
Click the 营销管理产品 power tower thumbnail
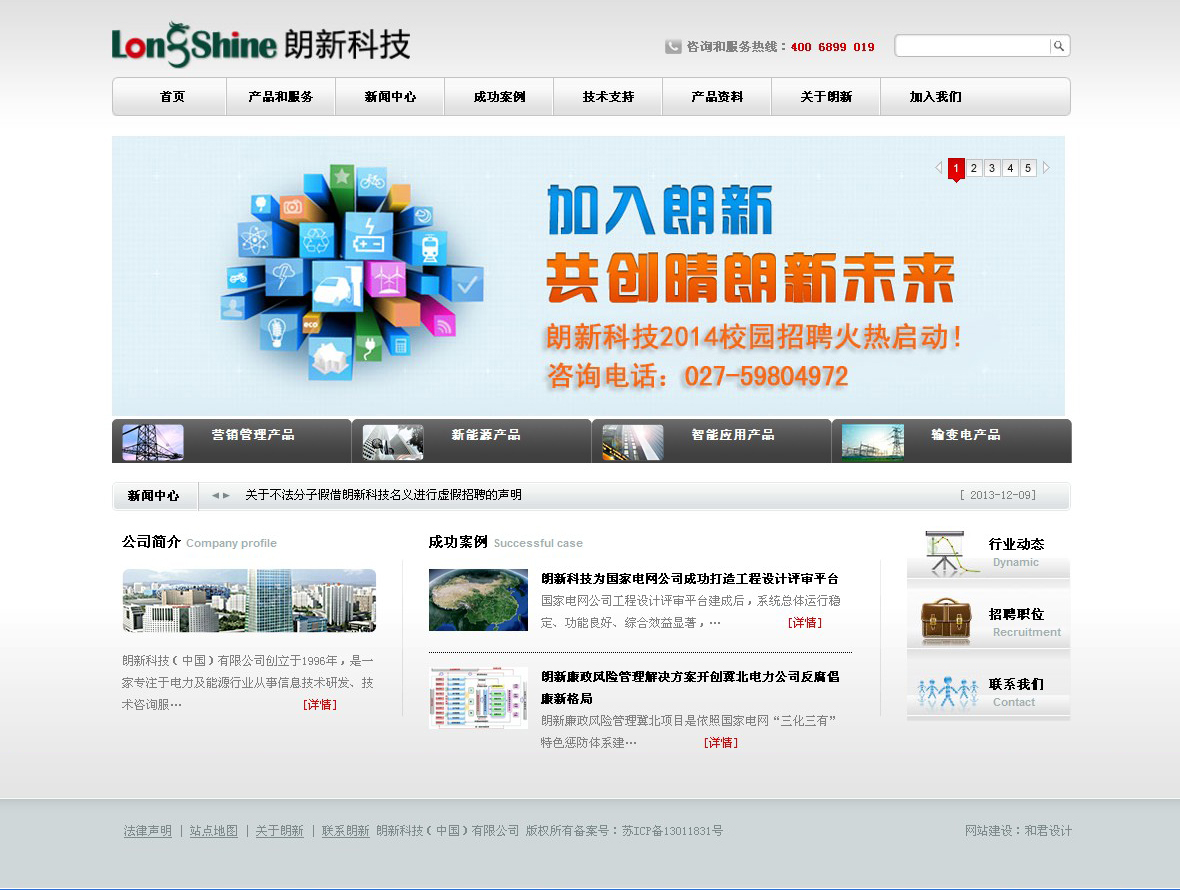click(153, 442)
